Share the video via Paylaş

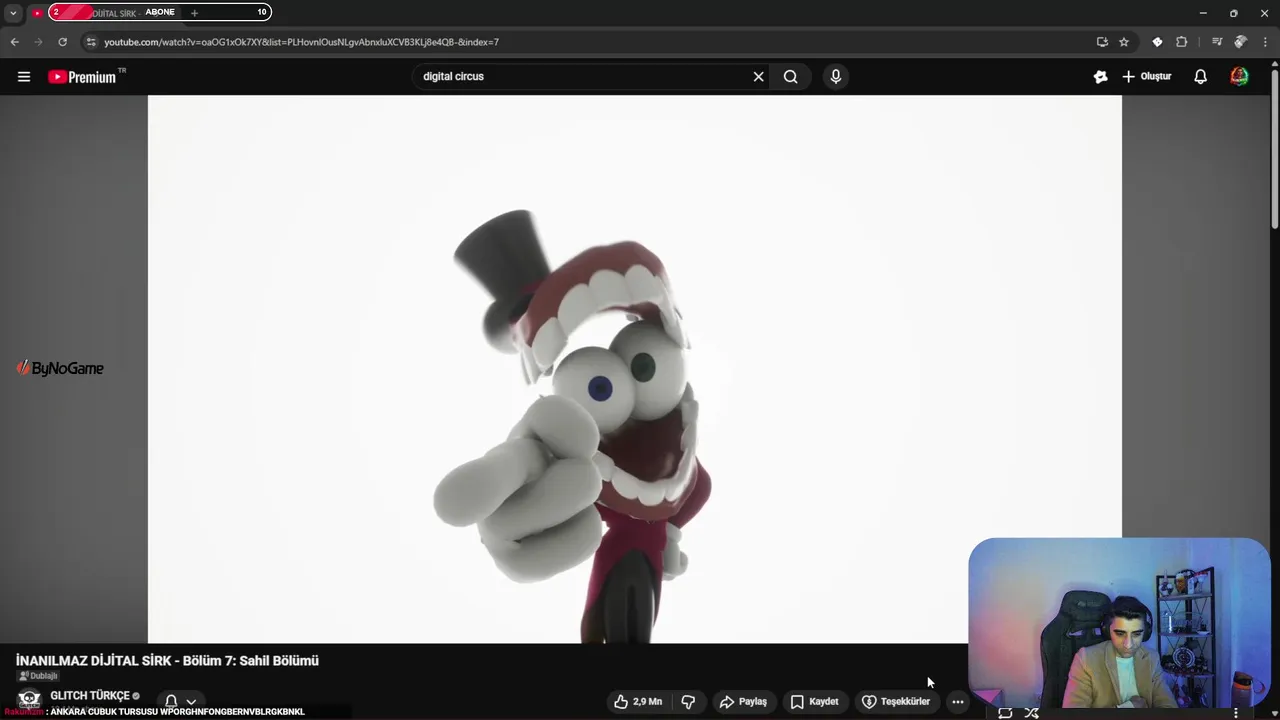pyautogui.click(x=743, y=702)
